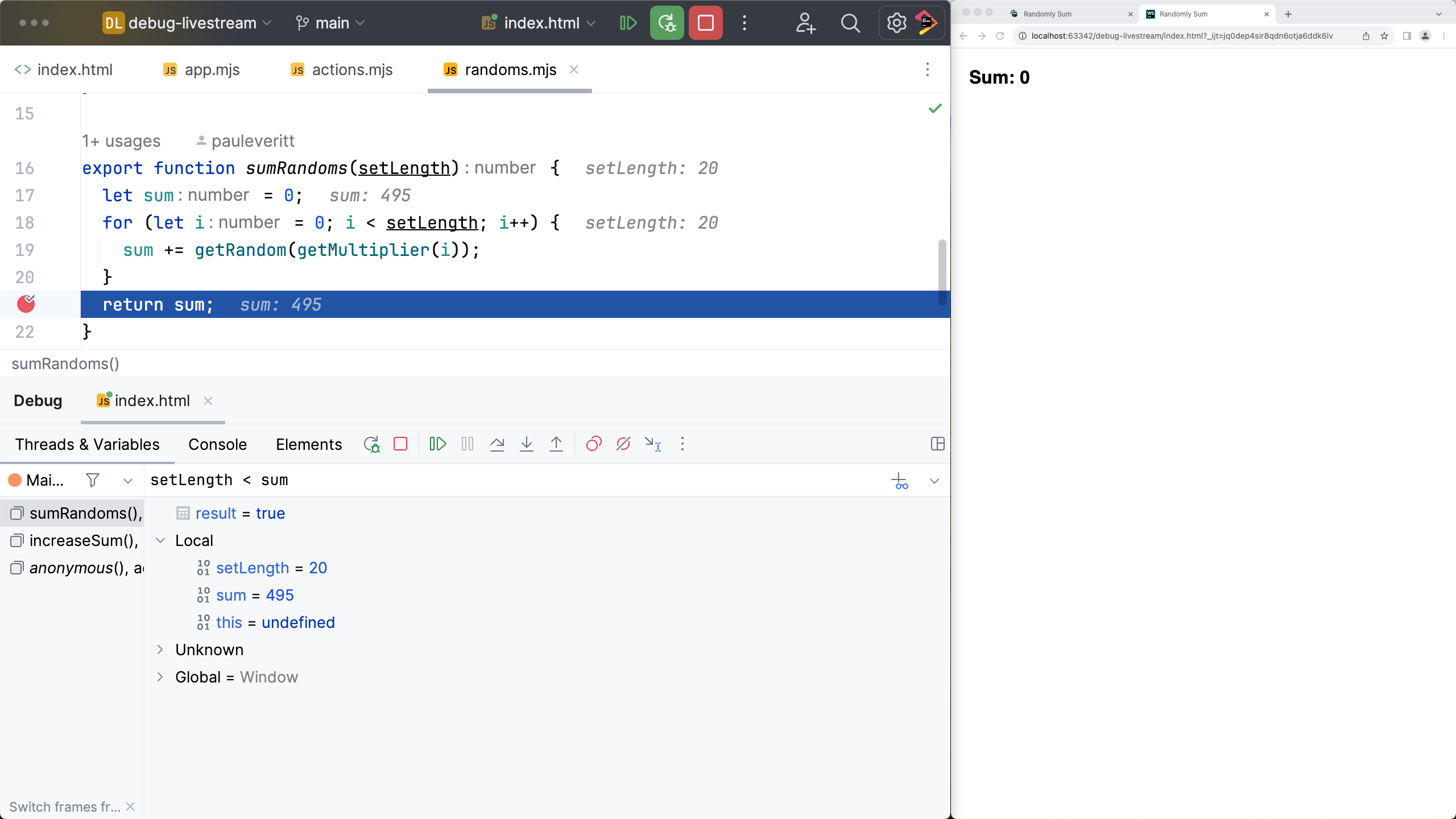Click the sumRandoms() call stack frame
Image resolution: width=1456 pixels, height=819 pixels.
point(75,513)
